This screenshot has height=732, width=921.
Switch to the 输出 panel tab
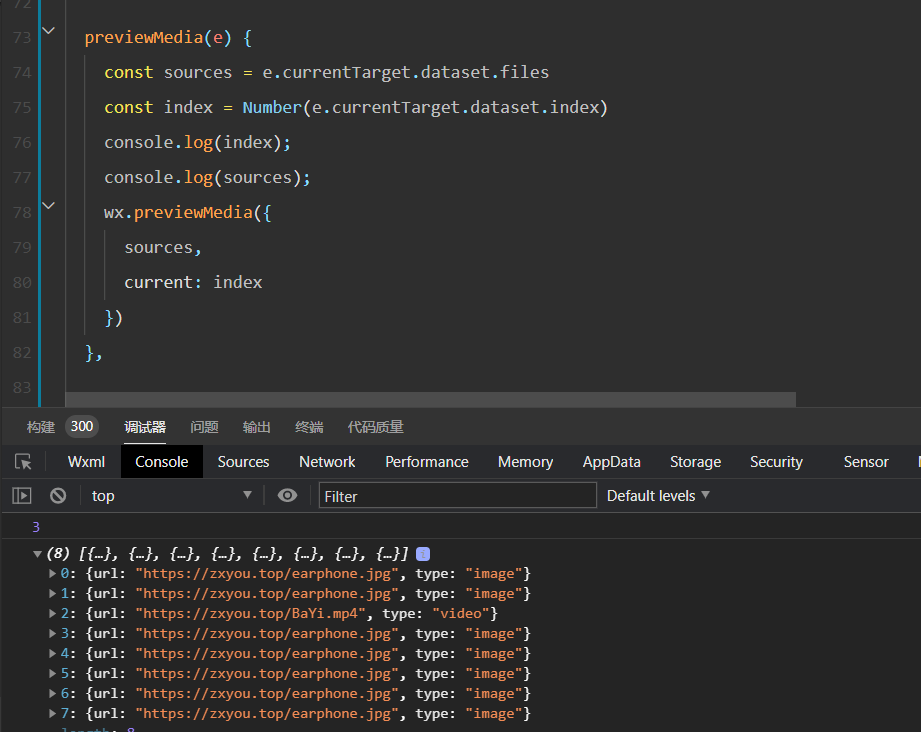[x=257, y=427]
